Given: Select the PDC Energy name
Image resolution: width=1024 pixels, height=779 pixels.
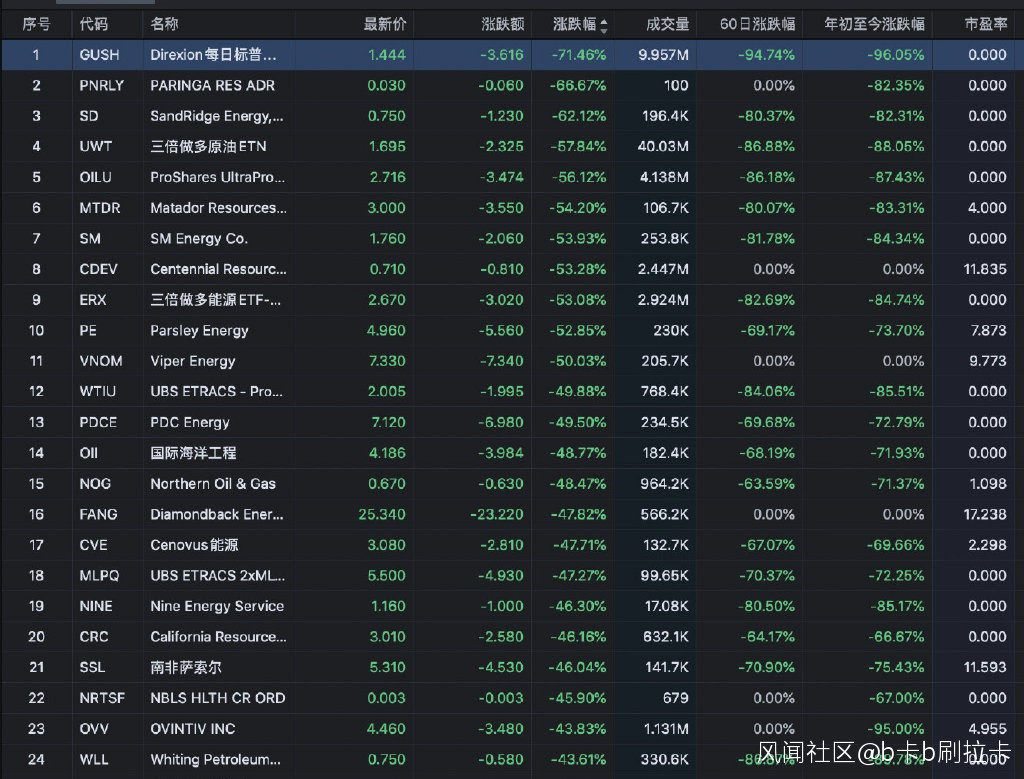Looking at the screenshot, I should (189, 422).
